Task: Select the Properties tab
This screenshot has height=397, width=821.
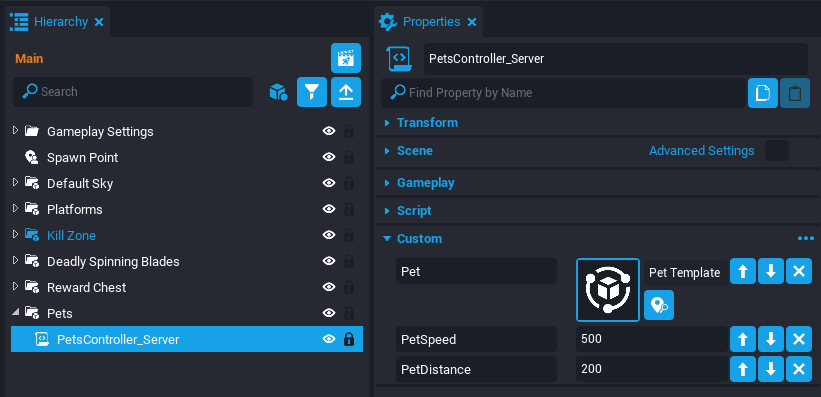Action: 428,22
